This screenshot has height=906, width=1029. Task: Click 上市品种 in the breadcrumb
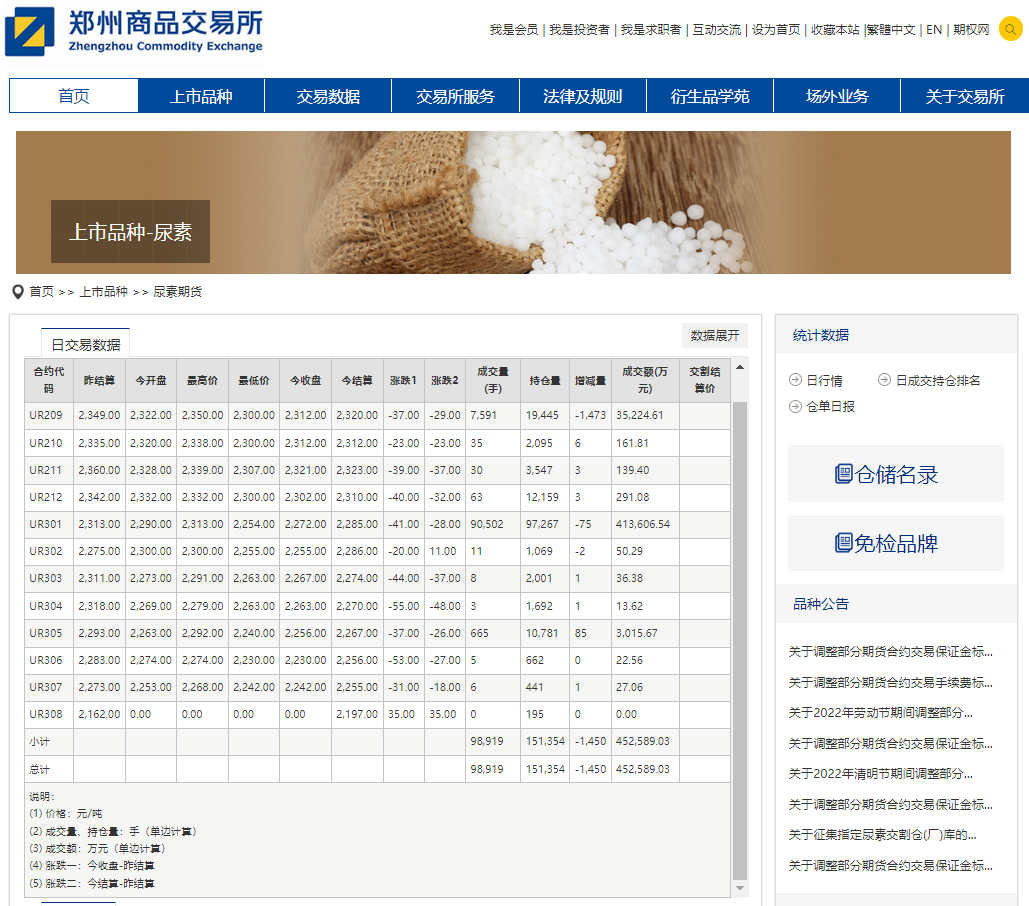tap(104, 291)
